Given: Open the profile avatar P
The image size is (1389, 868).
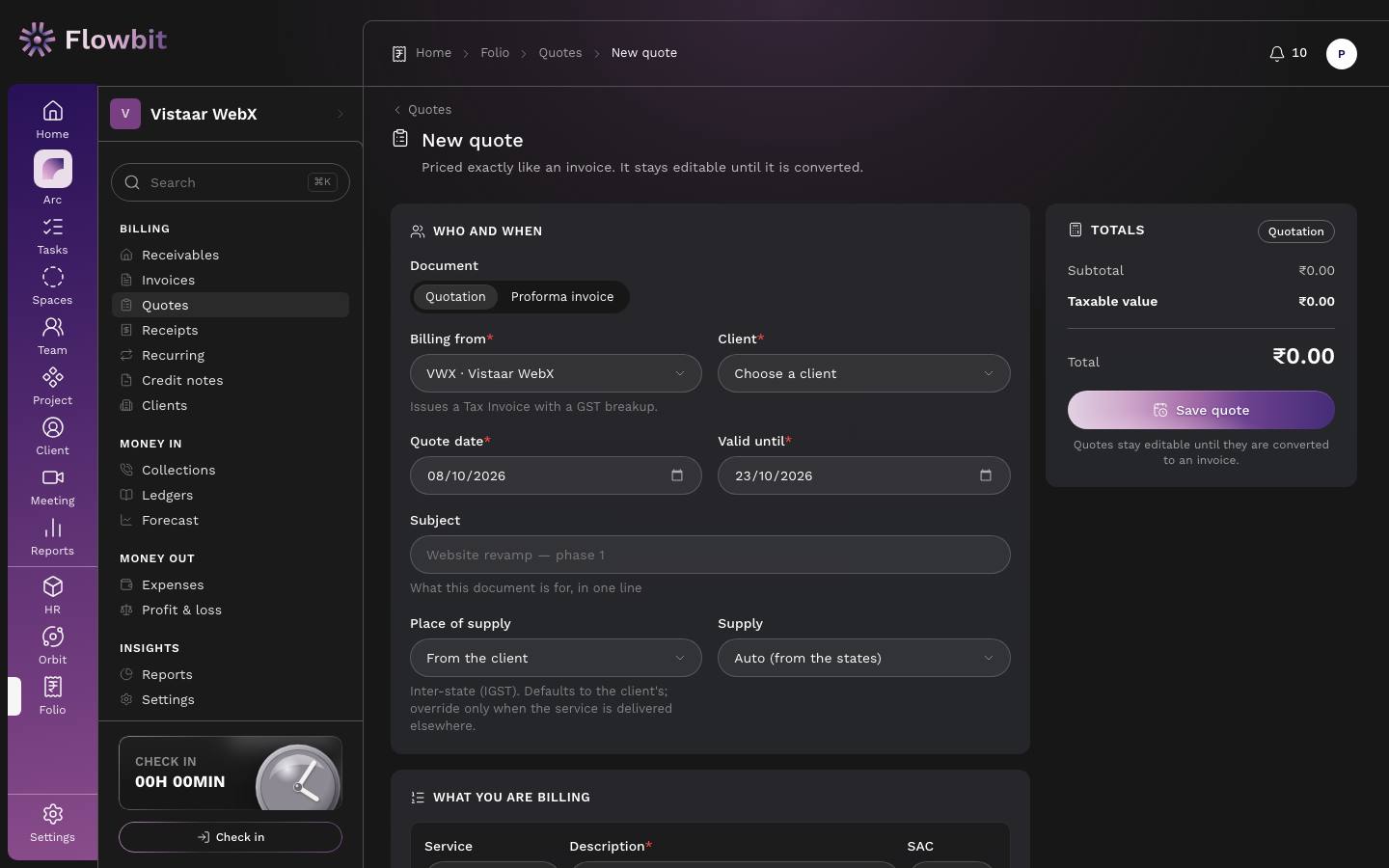Looking at the screenshot, I should (x=1341, y=54).
